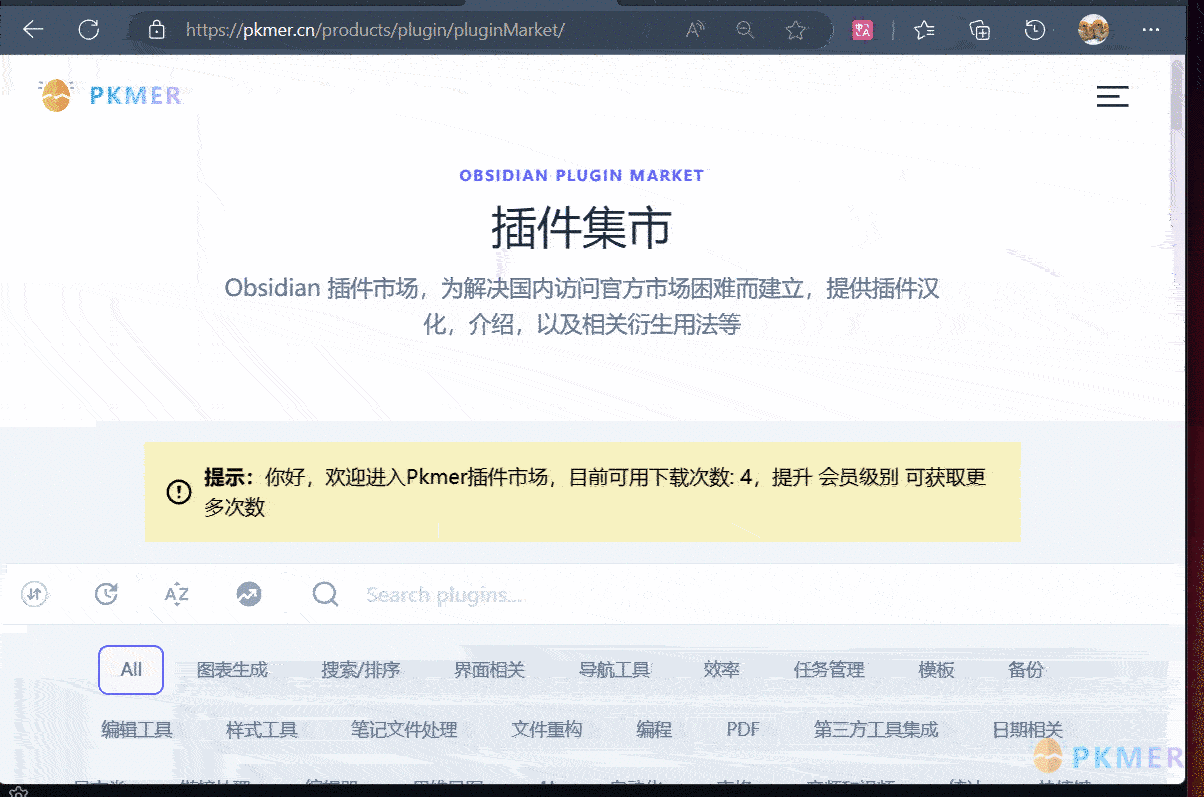Image resolution: width=1204 pixels, height=797 pixels.
Task: Click the OBSIDIAN PLUGIN MARKET subtitle text
Action: [581, 175]
